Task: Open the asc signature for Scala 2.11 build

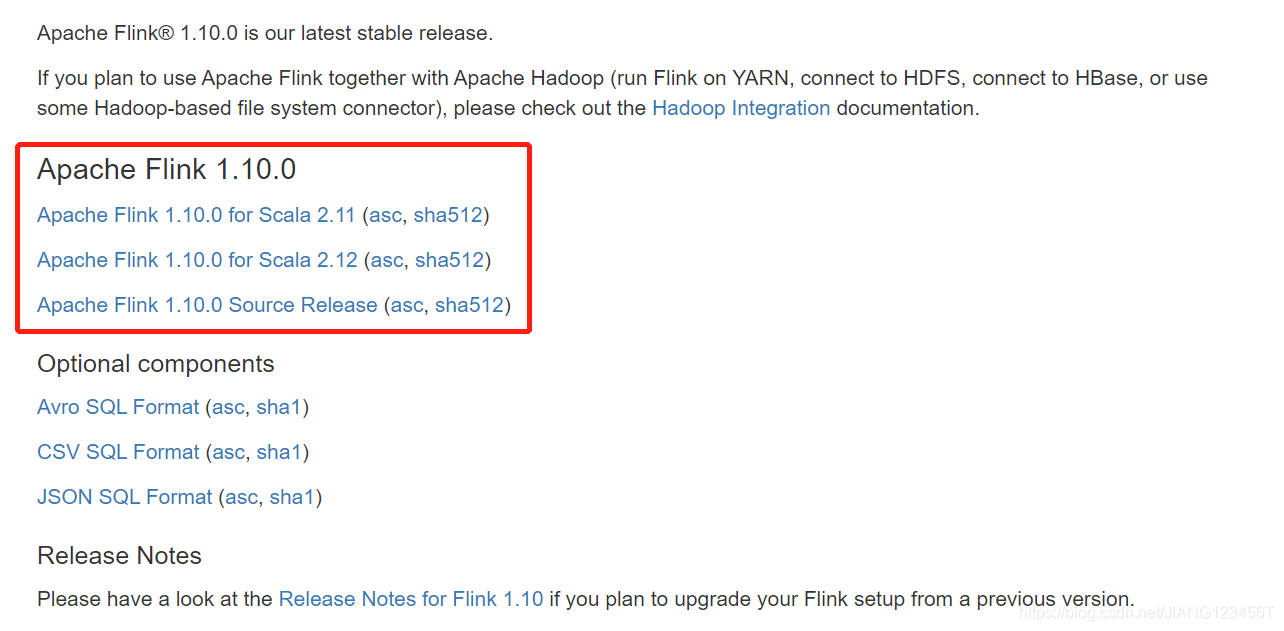Action: coord(385,215)
